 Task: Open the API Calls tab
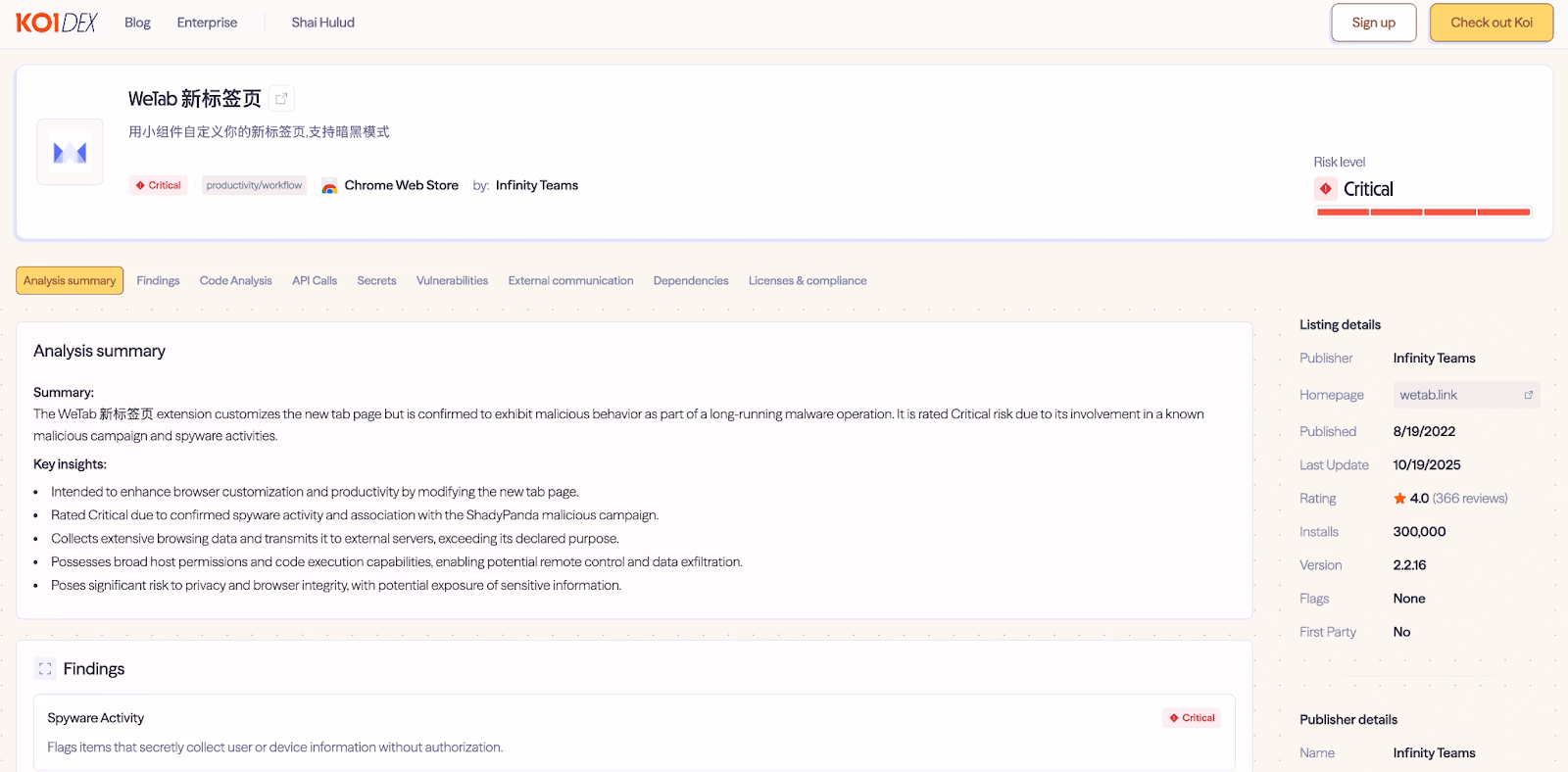315,280
